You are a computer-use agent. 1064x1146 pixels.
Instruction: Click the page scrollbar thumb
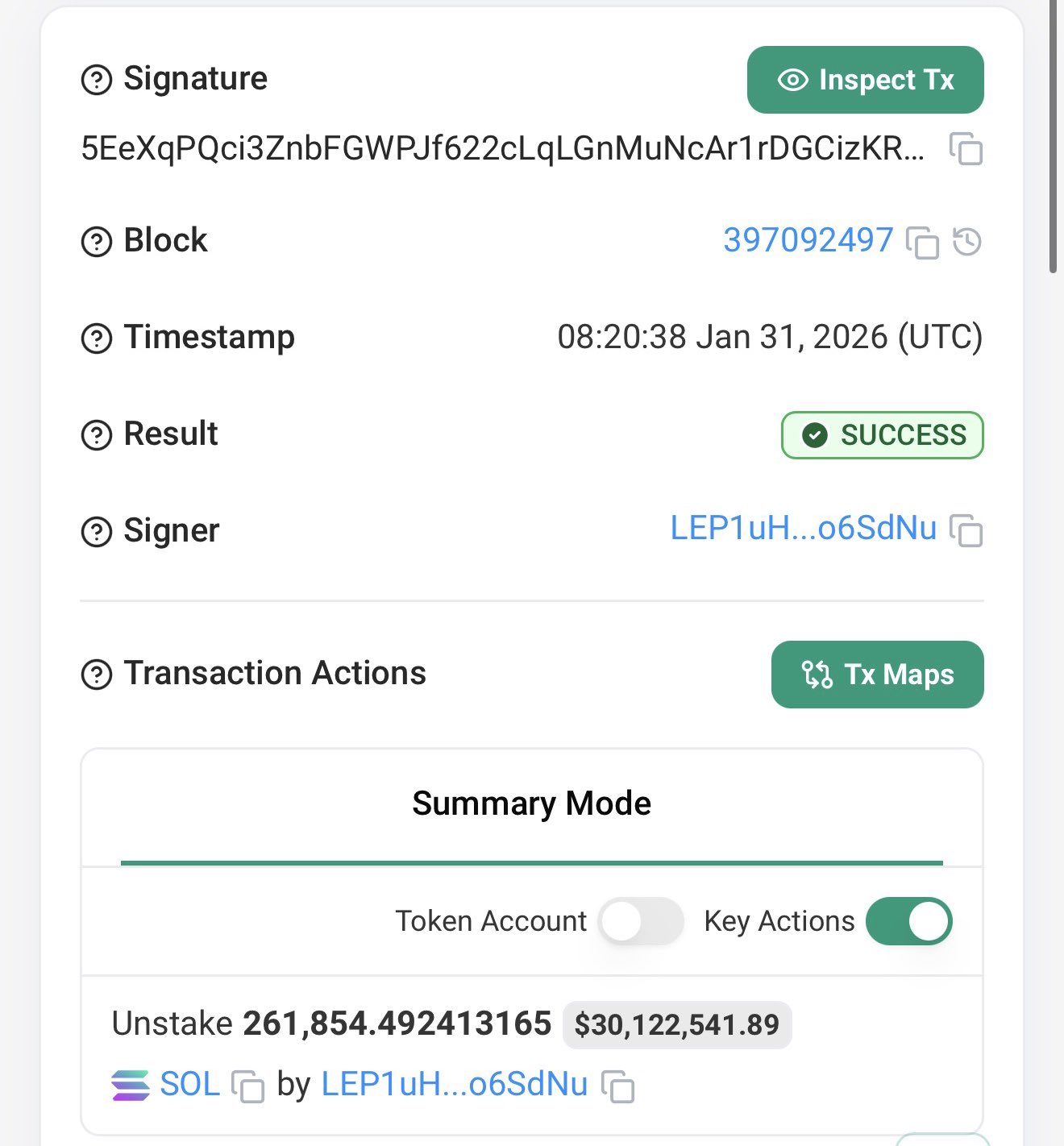point(1053,137)
